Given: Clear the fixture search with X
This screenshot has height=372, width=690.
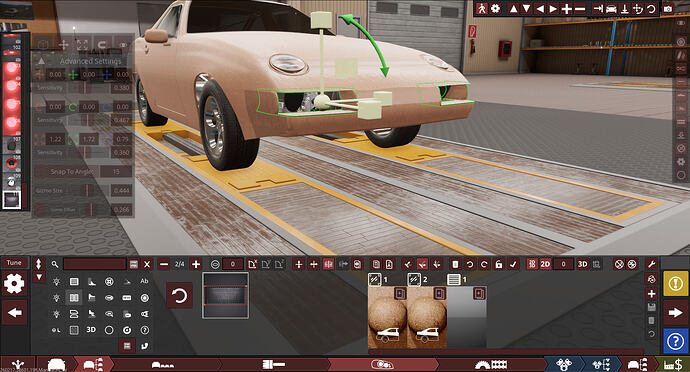Looking at the screenshot, I should [x=147, y=264].
